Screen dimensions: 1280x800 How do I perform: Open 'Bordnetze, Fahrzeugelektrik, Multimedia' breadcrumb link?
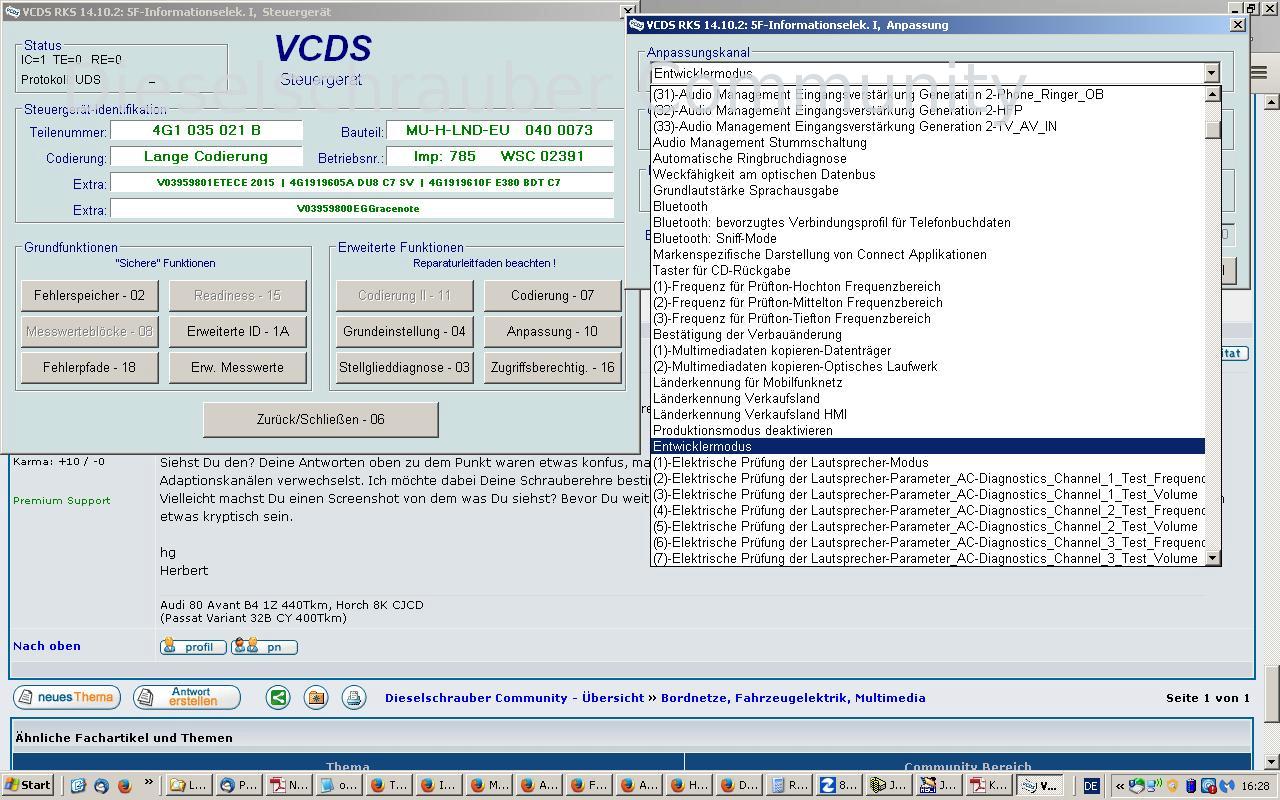[793, 698]
